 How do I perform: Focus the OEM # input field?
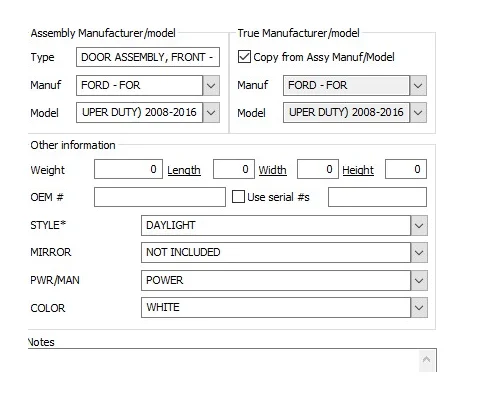coord(160,197)
